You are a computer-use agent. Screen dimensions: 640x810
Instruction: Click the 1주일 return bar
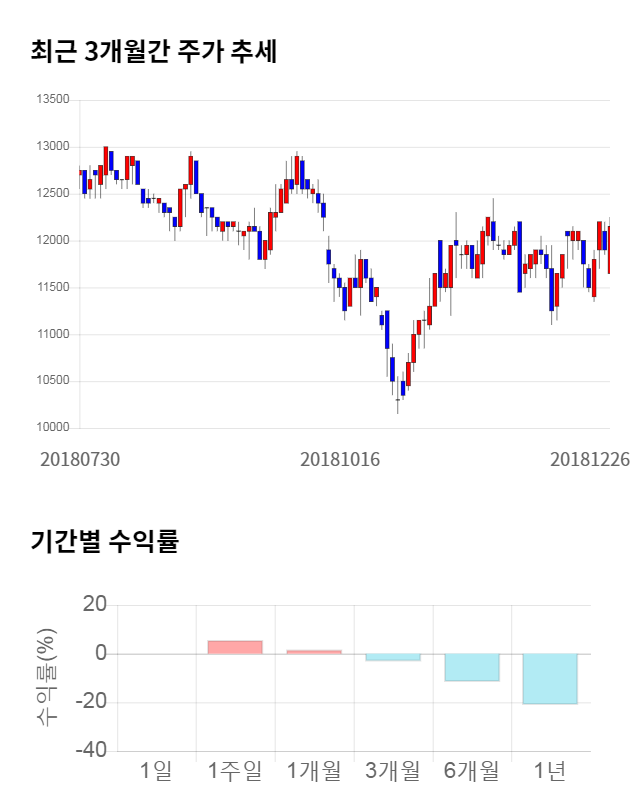coord(235,647)
